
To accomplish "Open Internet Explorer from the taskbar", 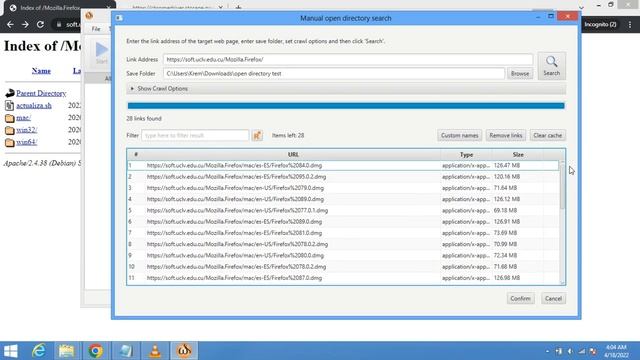I will point(39,351).
